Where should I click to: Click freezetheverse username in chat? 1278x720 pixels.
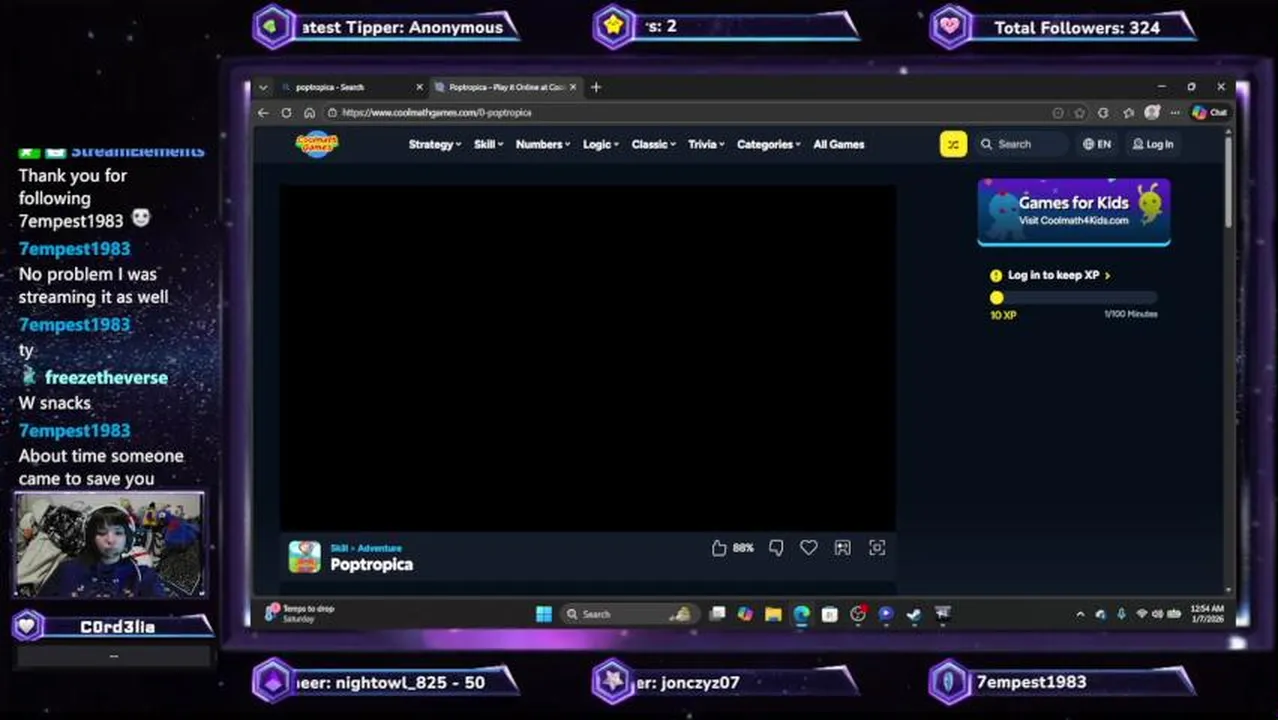point(106,378)
